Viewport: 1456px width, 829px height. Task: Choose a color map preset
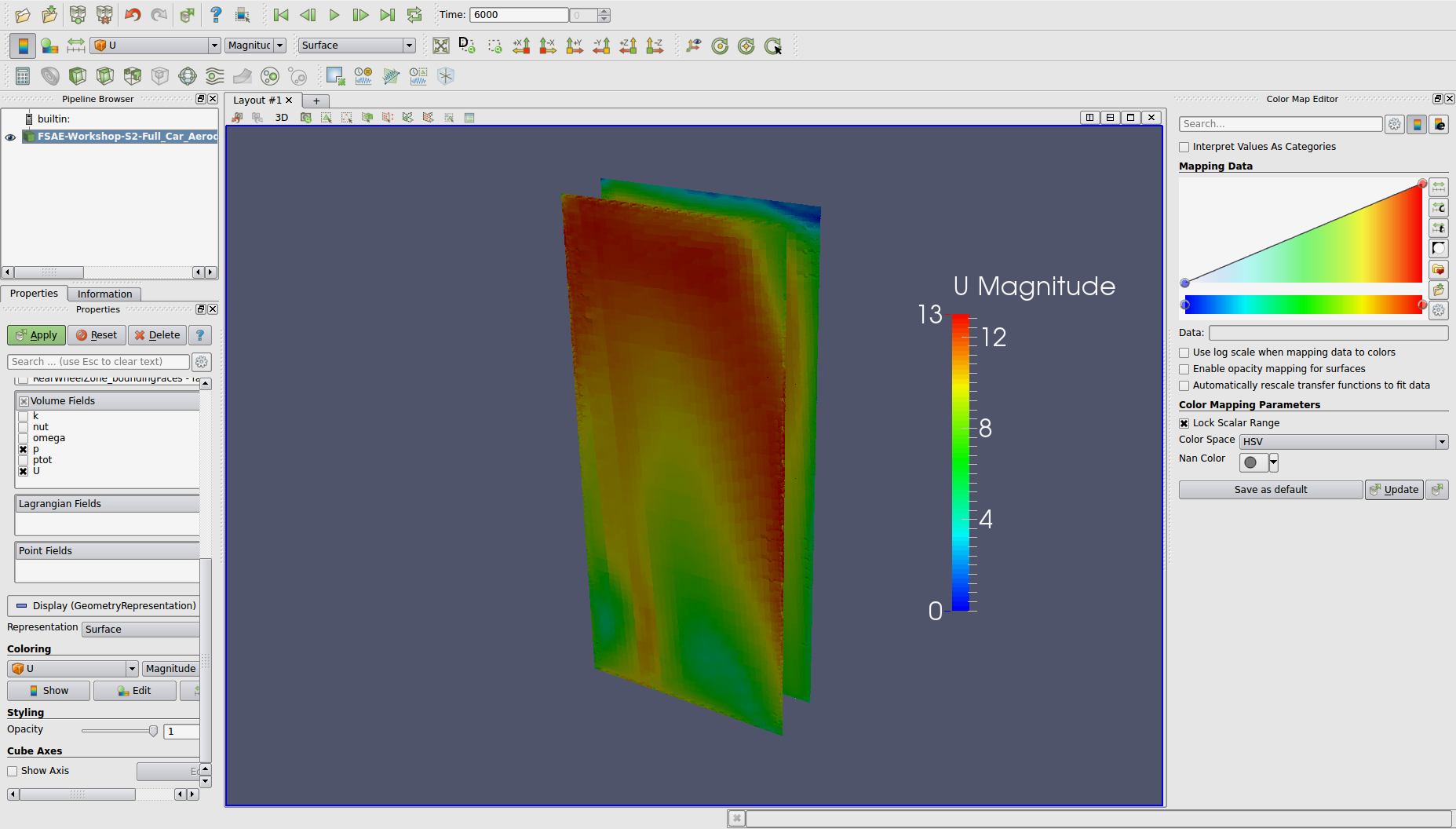coord(1439,269)
